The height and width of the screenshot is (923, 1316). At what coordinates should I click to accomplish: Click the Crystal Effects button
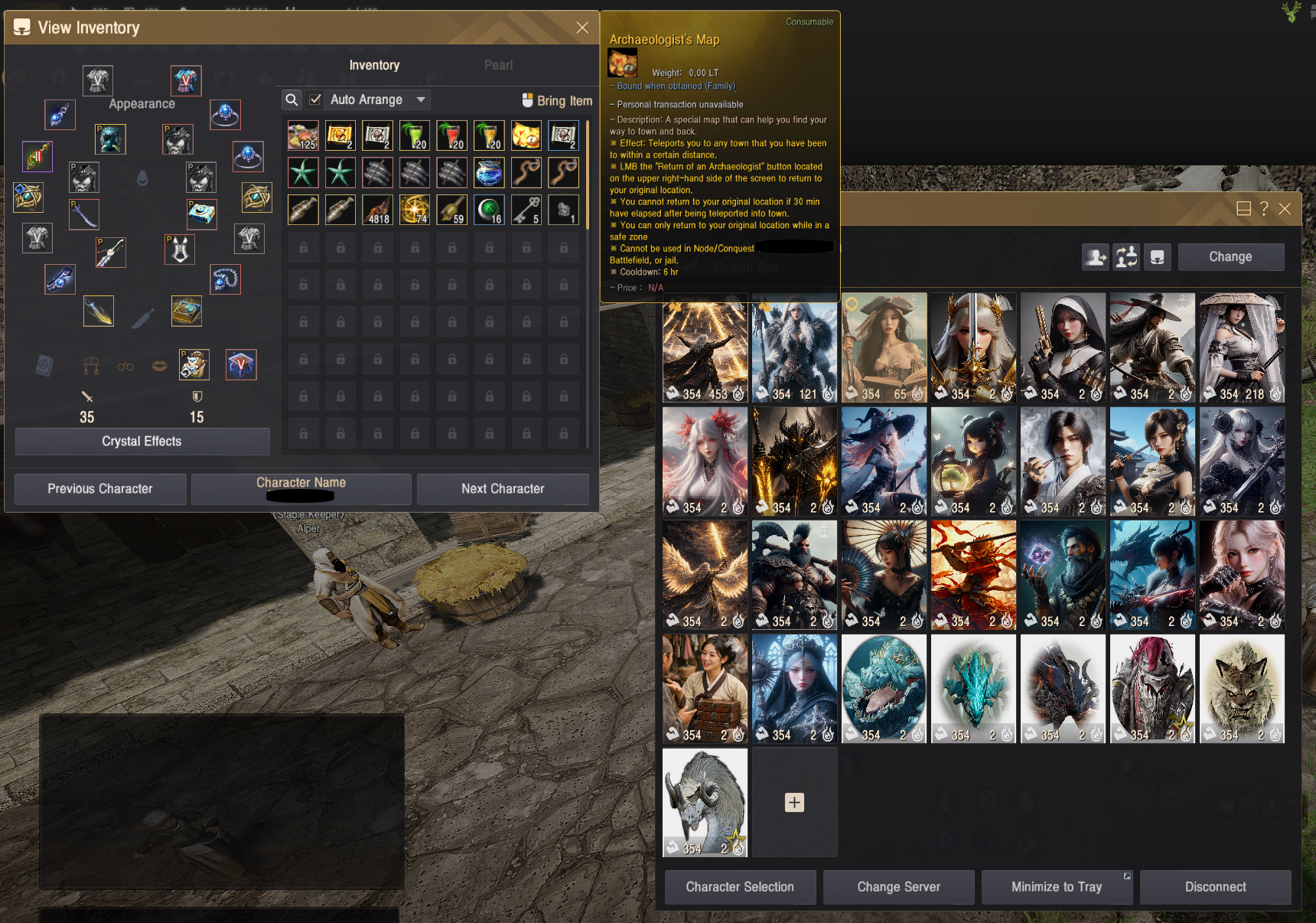pos(142,442)
